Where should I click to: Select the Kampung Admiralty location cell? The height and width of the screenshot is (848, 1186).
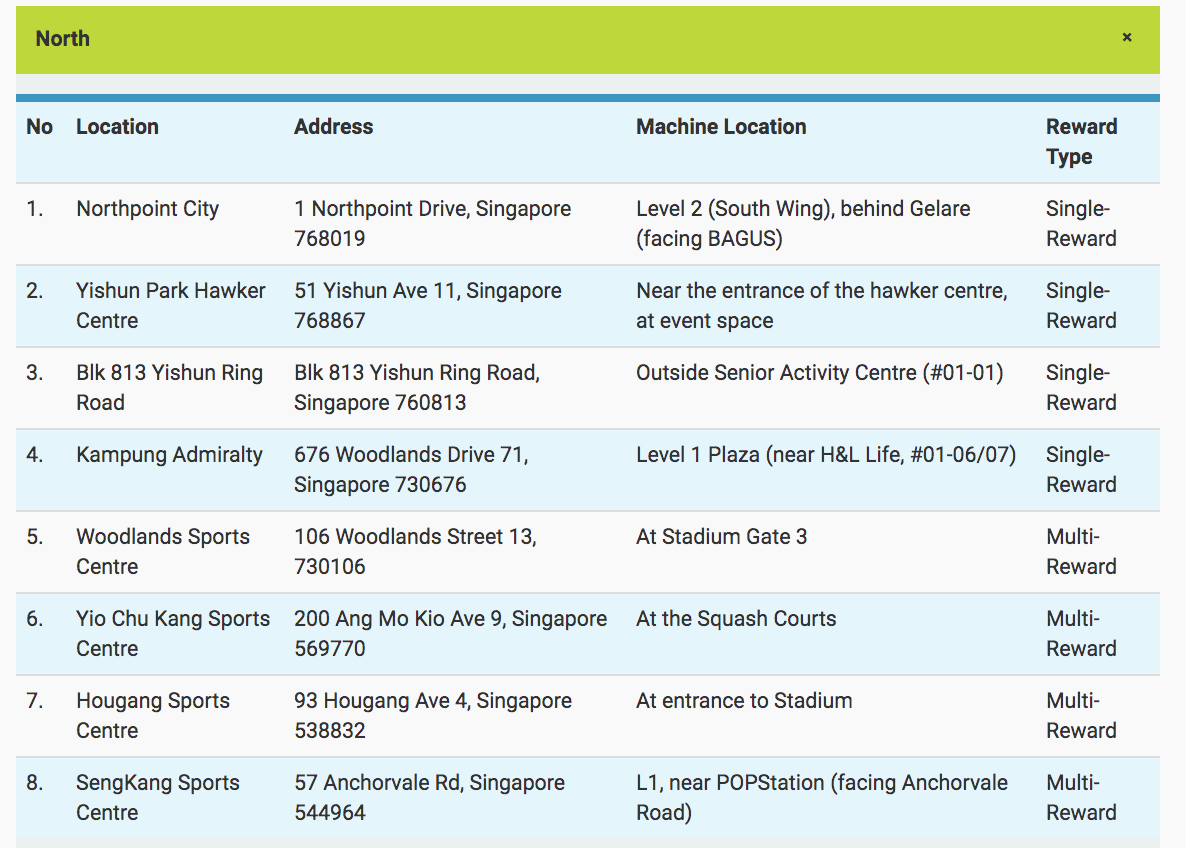(169, 455)
